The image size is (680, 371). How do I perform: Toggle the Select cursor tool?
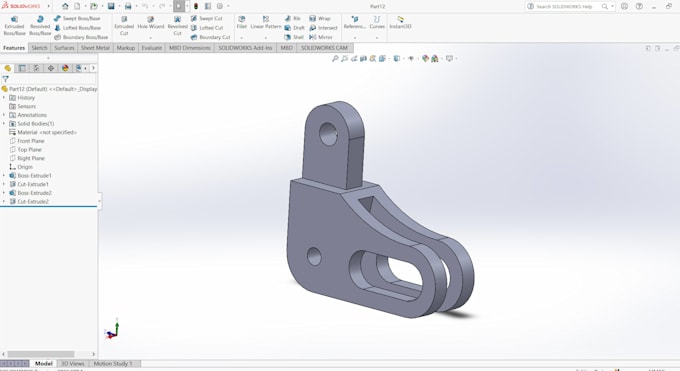[x=179, y=7]
